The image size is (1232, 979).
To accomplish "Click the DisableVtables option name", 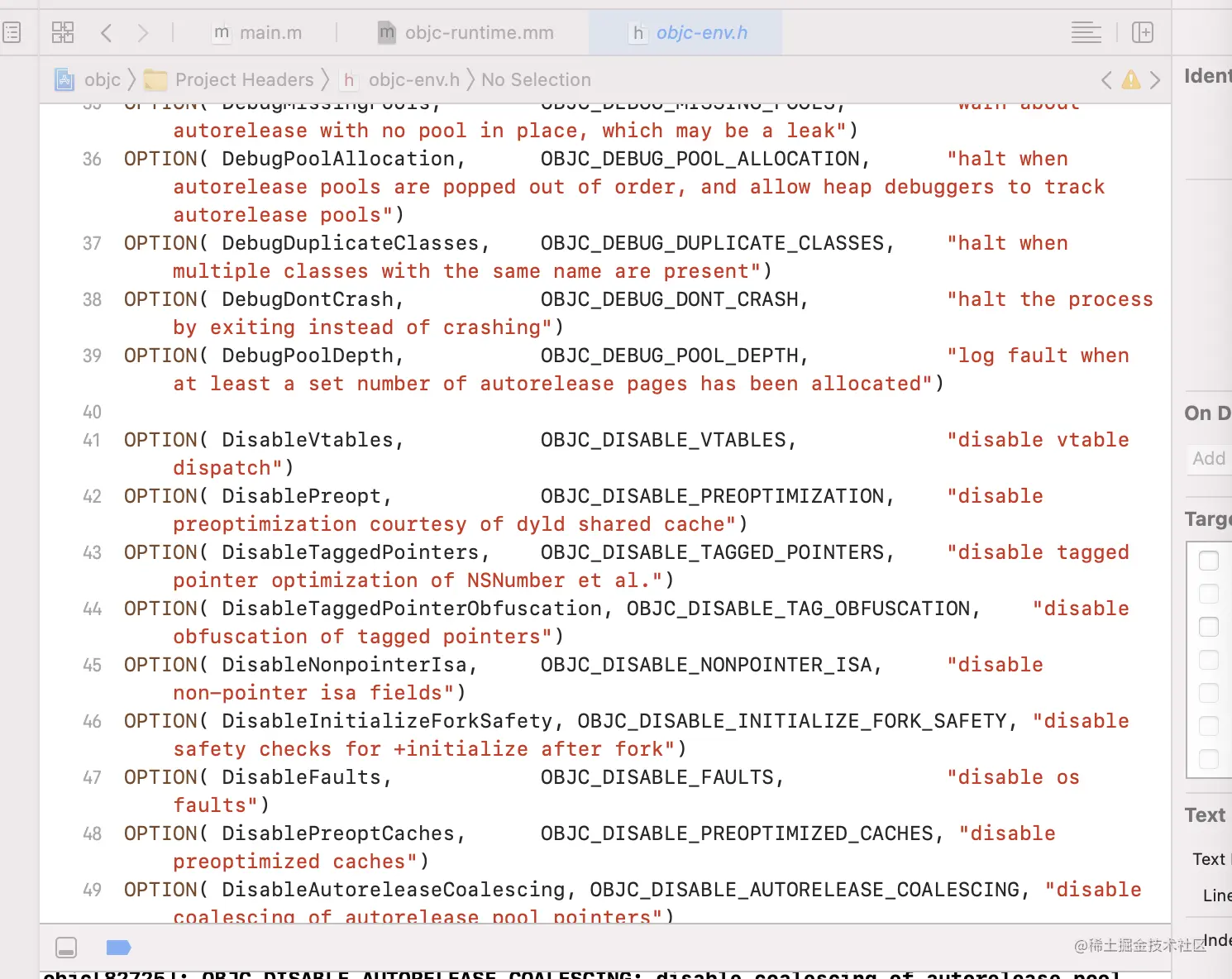I will pyautogui.click(x=308, y=440).
